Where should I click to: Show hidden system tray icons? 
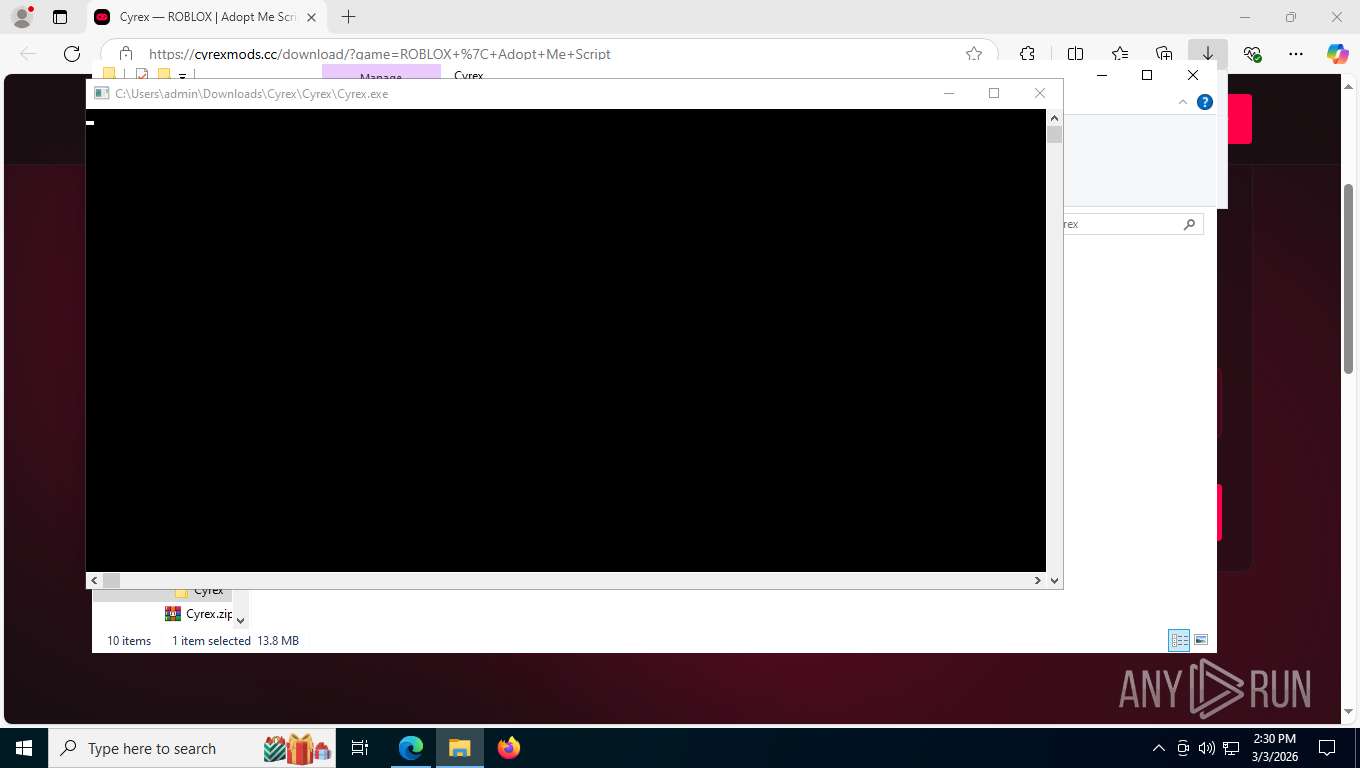[x=1159, y=748]
